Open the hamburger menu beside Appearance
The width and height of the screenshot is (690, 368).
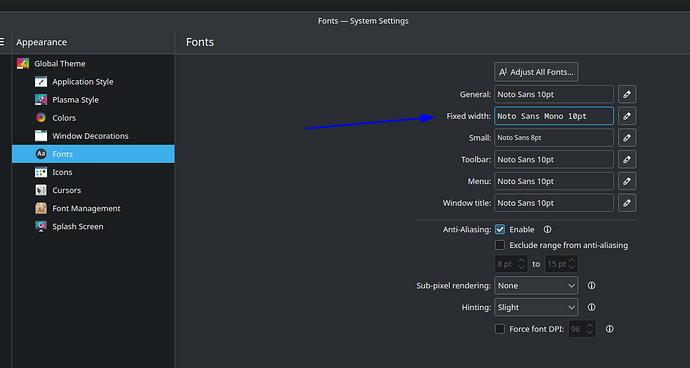2,42
